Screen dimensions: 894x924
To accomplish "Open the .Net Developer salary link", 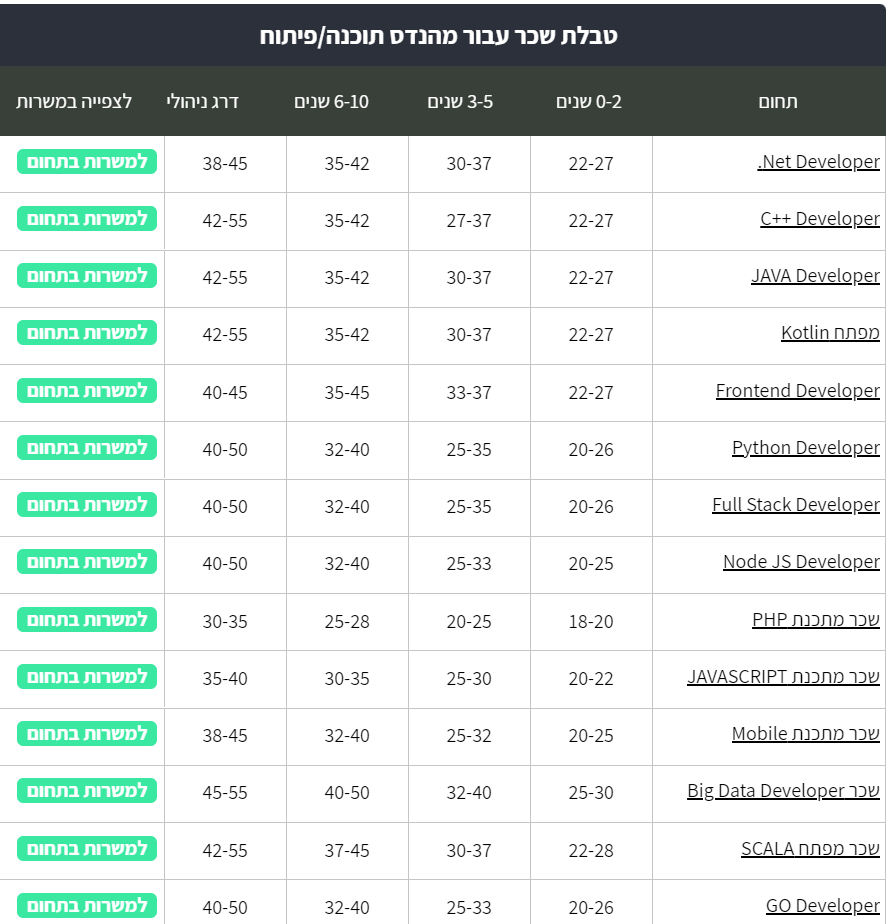I will (818, 162).
